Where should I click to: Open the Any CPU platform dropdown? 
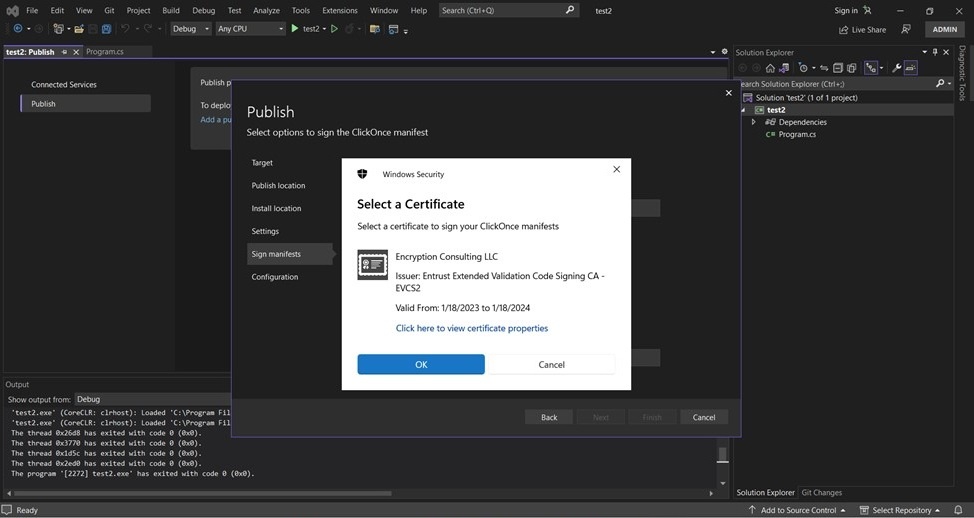click(250, 29)
